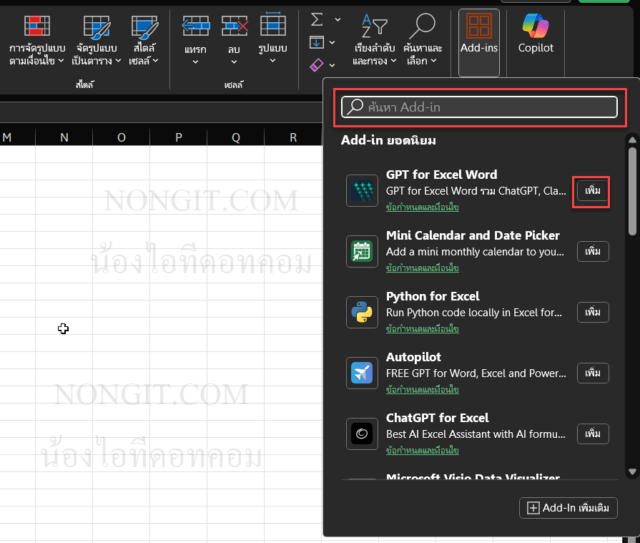Open Cell Styles (สไตล์เซลล์)
640x543 pixels.
144,40
